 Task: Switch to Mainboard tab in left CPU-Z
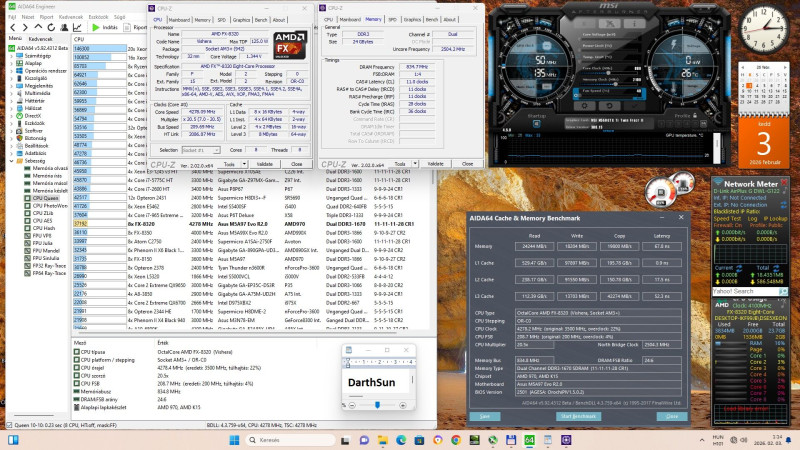point(179,20)
